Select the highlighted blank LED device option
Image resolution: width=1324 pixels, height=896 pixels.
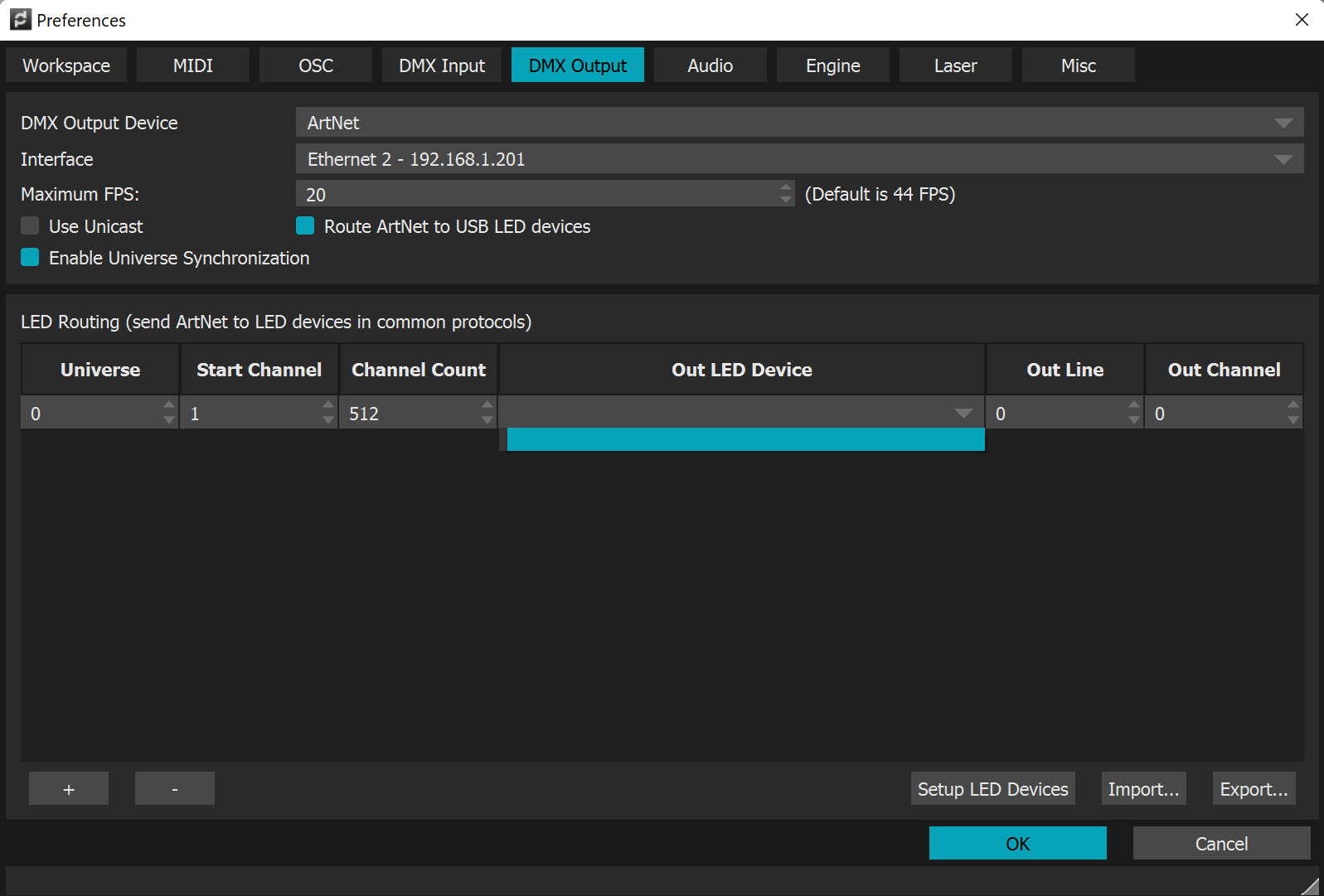coord(745,439)
